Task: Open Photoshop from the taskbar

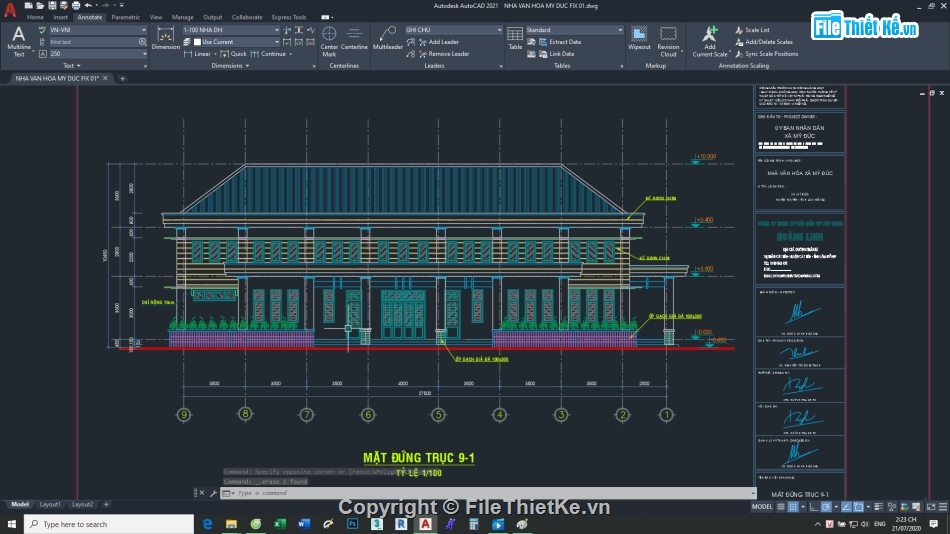Action: click(353, 524)
